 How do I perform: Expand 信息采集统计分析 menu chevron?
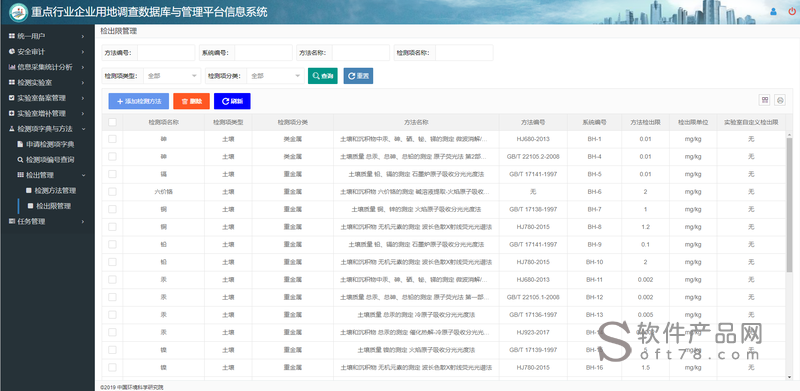[x=83, y=67]
